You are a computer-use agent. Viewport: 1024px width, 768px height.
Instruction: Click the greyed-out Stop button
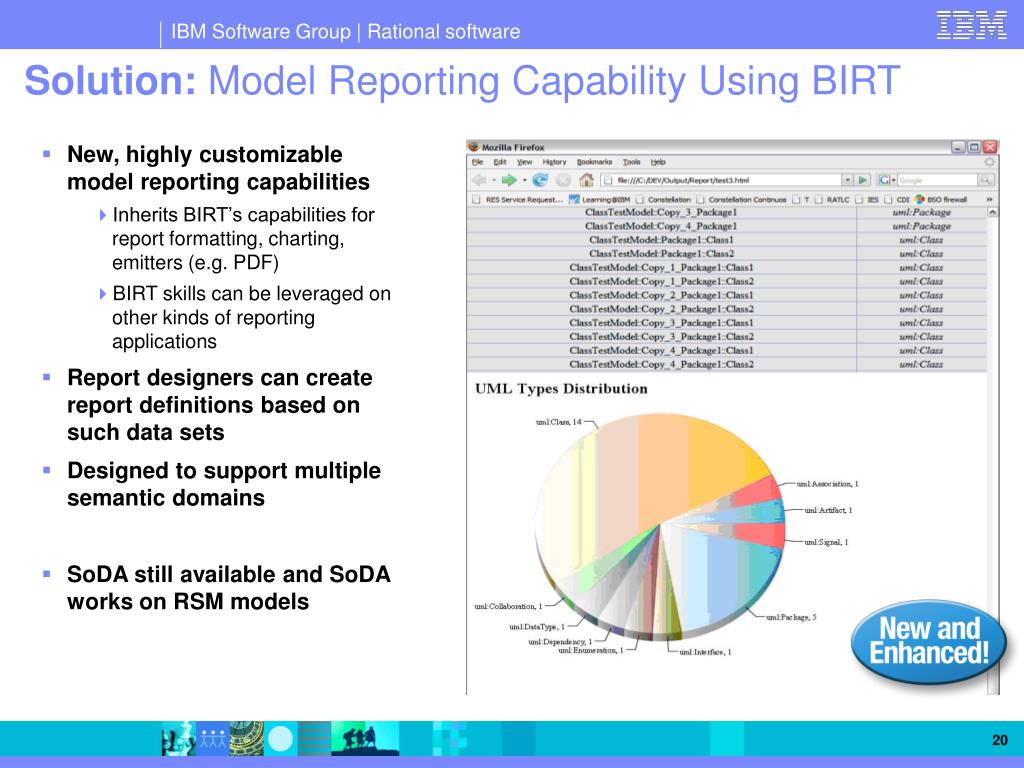[x=564, y=180]
